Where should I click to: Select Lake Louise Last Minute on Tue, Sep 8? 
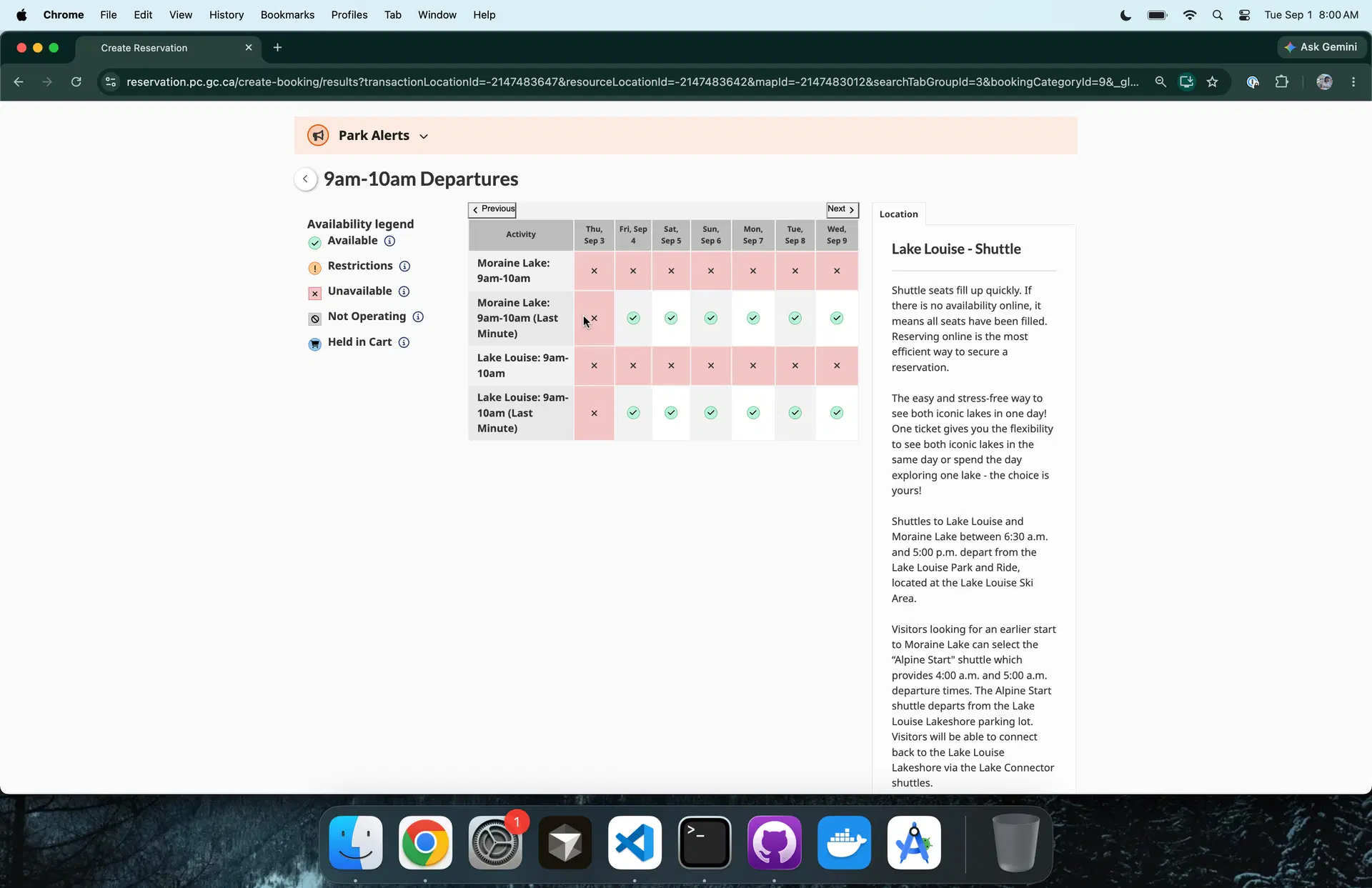pyautogui.click(x=795, y=413)
